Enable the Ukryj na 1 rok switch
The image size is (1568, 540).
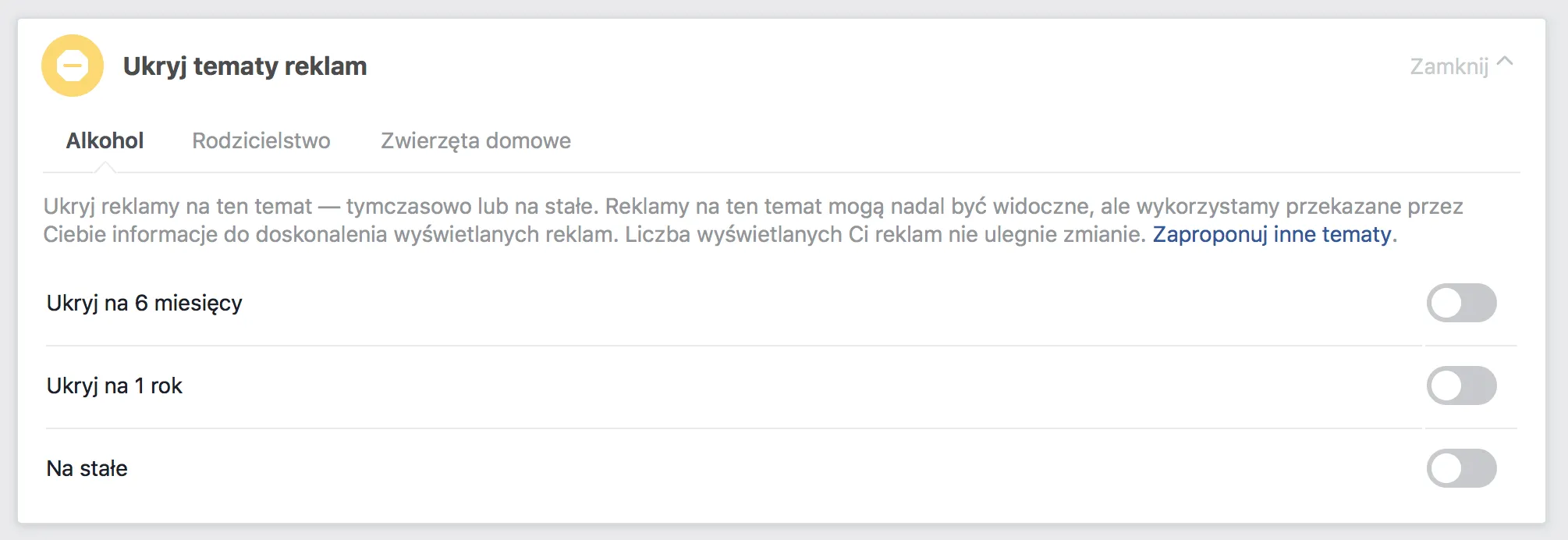(x=1461, y=385)
